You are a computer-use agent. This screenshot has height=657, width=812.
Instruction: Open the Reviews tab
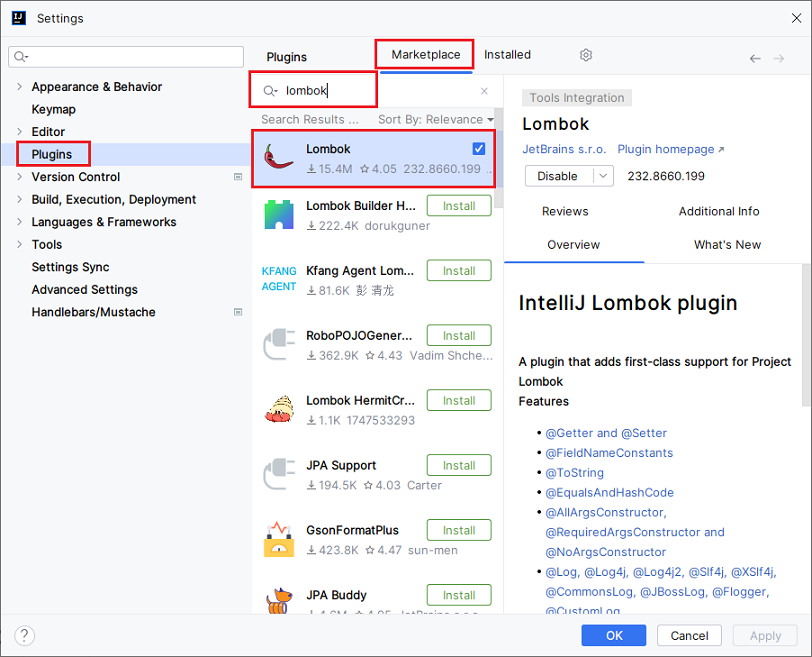pos(565,211)
